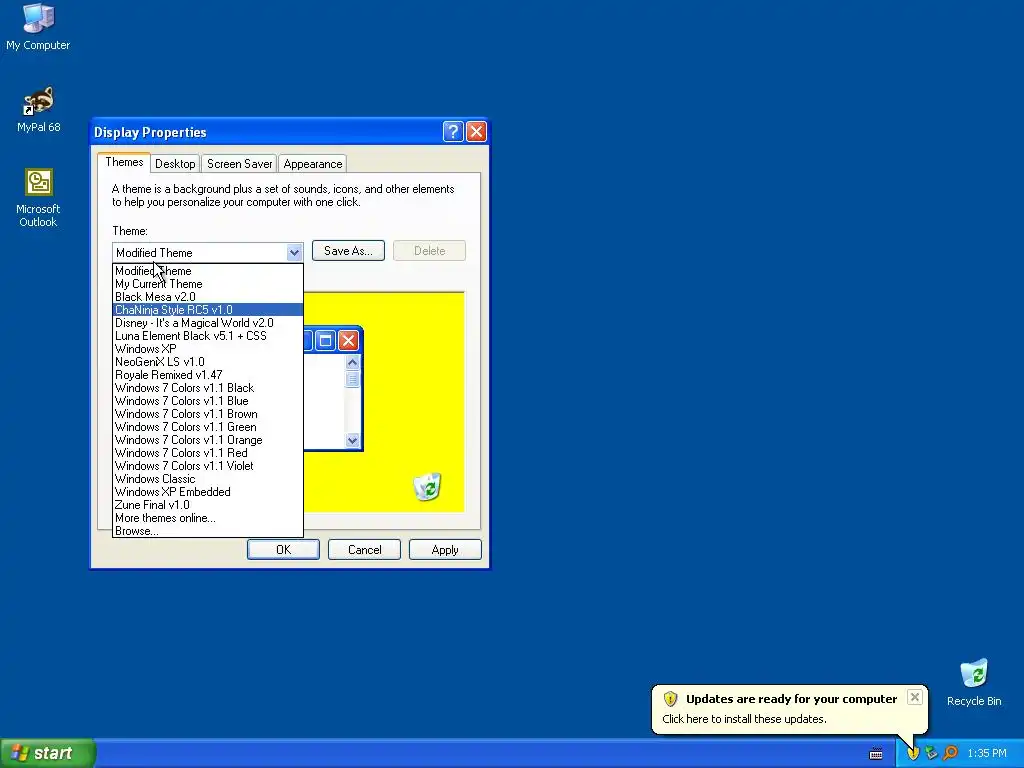Select Windows 7 Colors v1.1 Orange

pyautogui.click(x=208, y=440)
